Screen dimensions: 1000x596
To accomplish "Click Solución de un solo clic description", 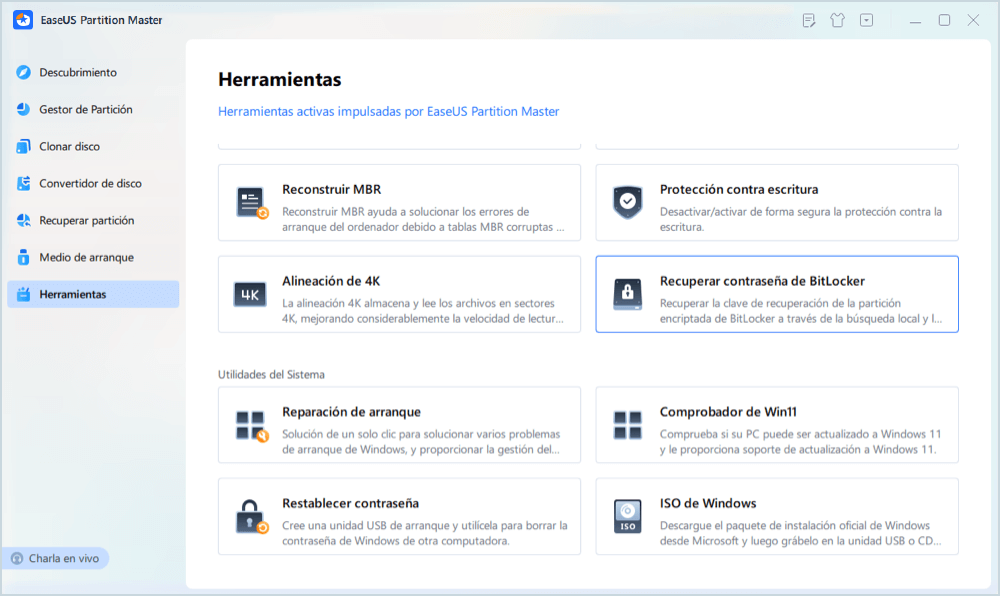I will [421, 442].
